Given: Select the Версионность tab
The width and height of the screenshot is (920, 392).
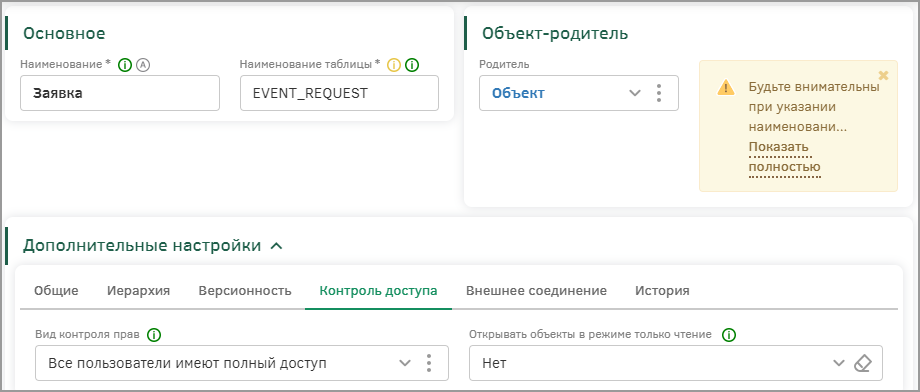Looking at the screenshot, I should pyautogui.click(x=245, y=290).
